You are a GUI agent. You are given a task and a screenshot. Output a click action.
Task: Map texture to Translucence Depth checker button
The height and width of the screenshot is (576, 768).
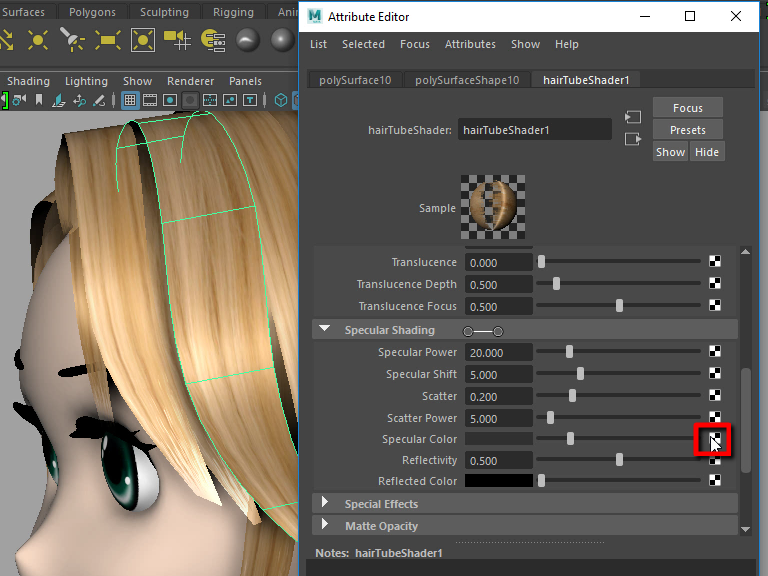click(715, 283)
